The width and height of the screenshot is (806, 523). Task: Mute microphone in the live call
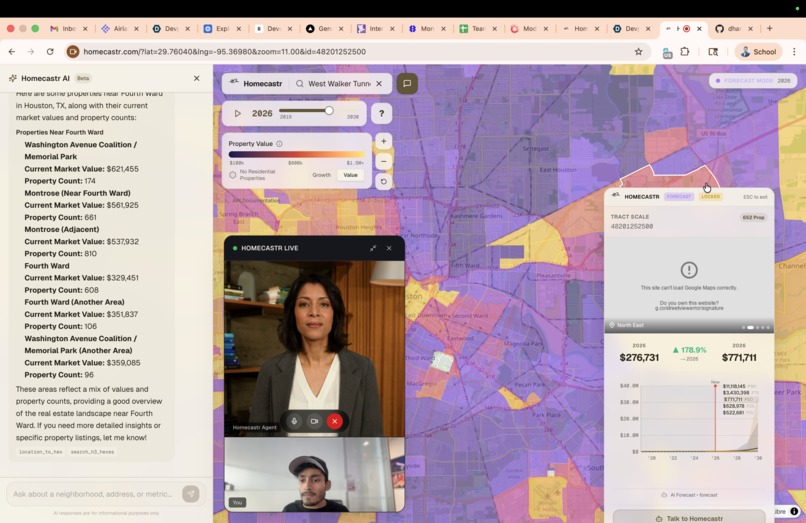point(294,421)
